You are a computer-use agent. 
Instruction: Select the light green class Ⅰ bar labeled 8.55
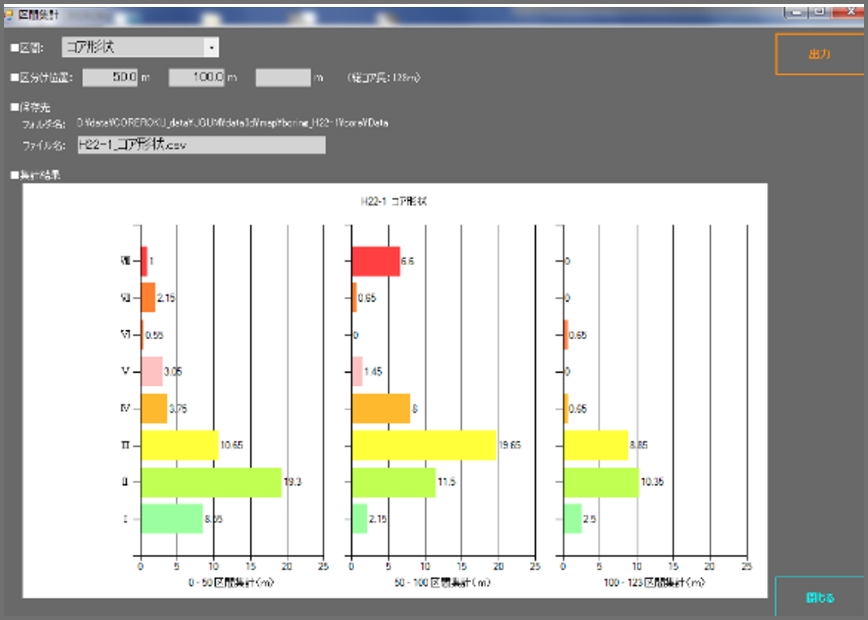click(x=171, y=519)
